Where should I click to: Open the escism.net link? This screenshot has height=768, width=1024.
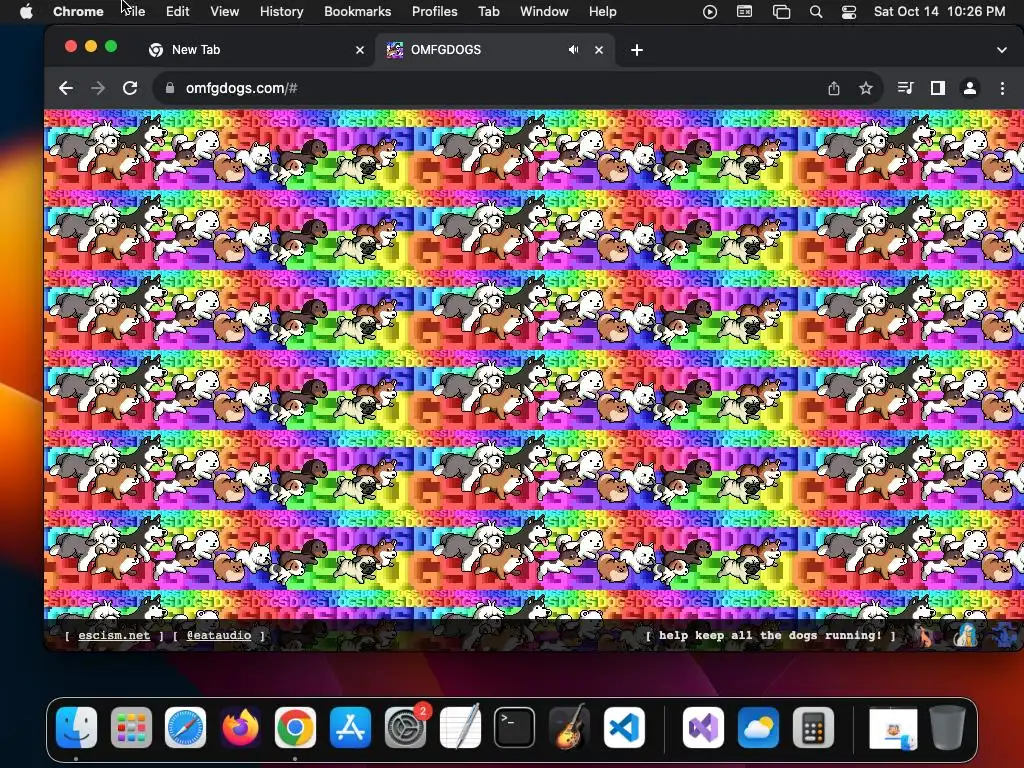coord(114,635)
